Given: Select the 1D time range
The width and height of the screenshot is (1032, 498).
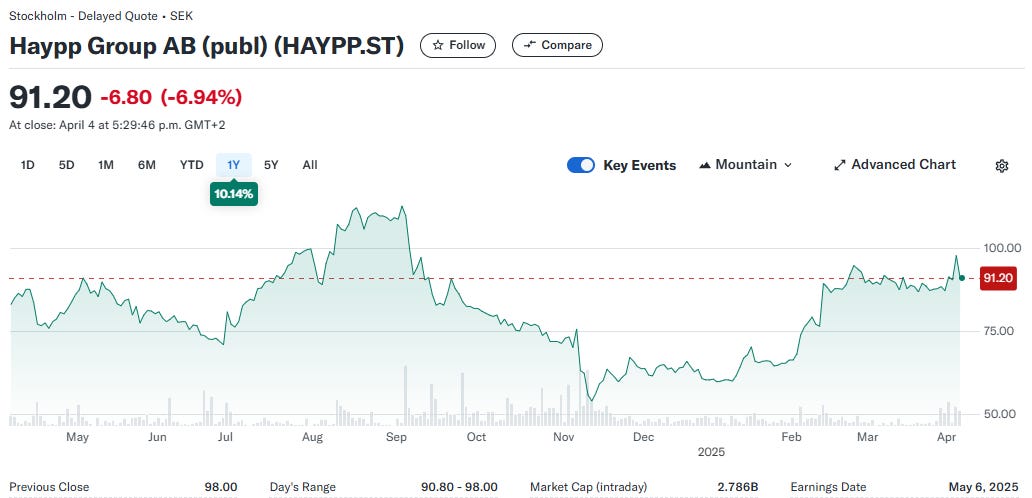Looking at the screenshot, I should click(28, 165).
